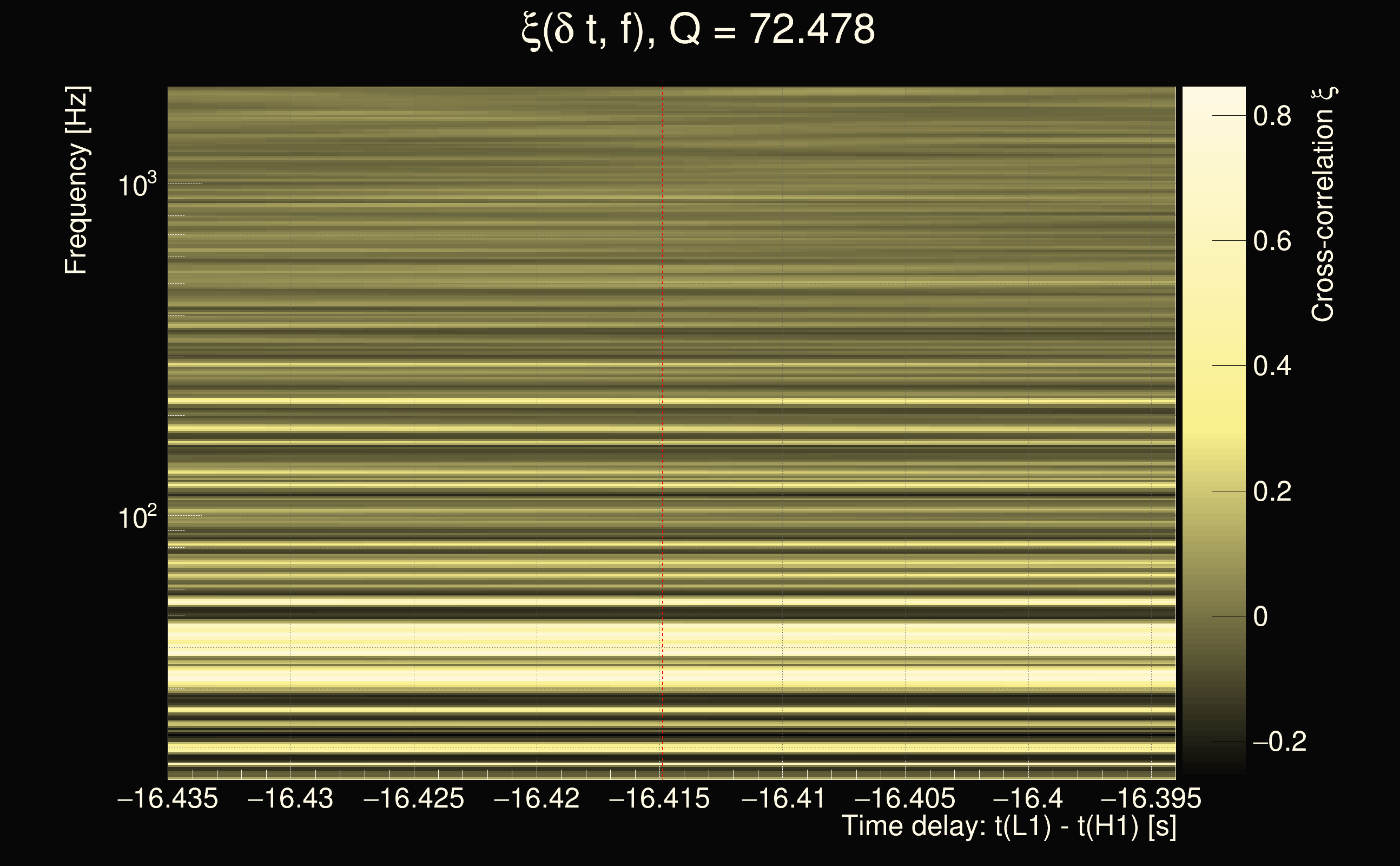The width and height of the screenshot is (1400, 866).
Task: Click the 0.8 tick on the colorbar
Action: [1272, 116]
